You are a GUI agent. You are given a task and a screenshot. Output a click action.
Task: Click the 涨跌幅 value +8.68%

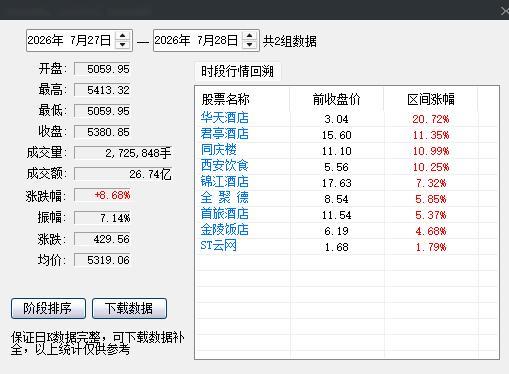[102, 195]
